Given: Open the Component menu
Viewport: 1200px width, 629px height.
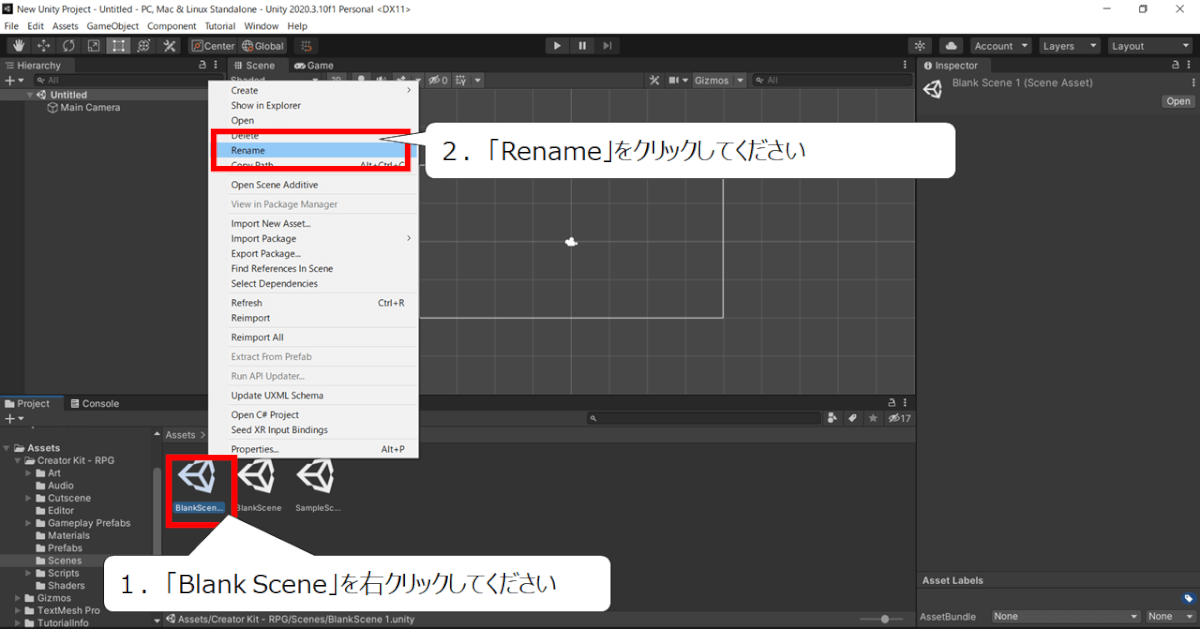Looking at the screenshot, I should 172,26.
